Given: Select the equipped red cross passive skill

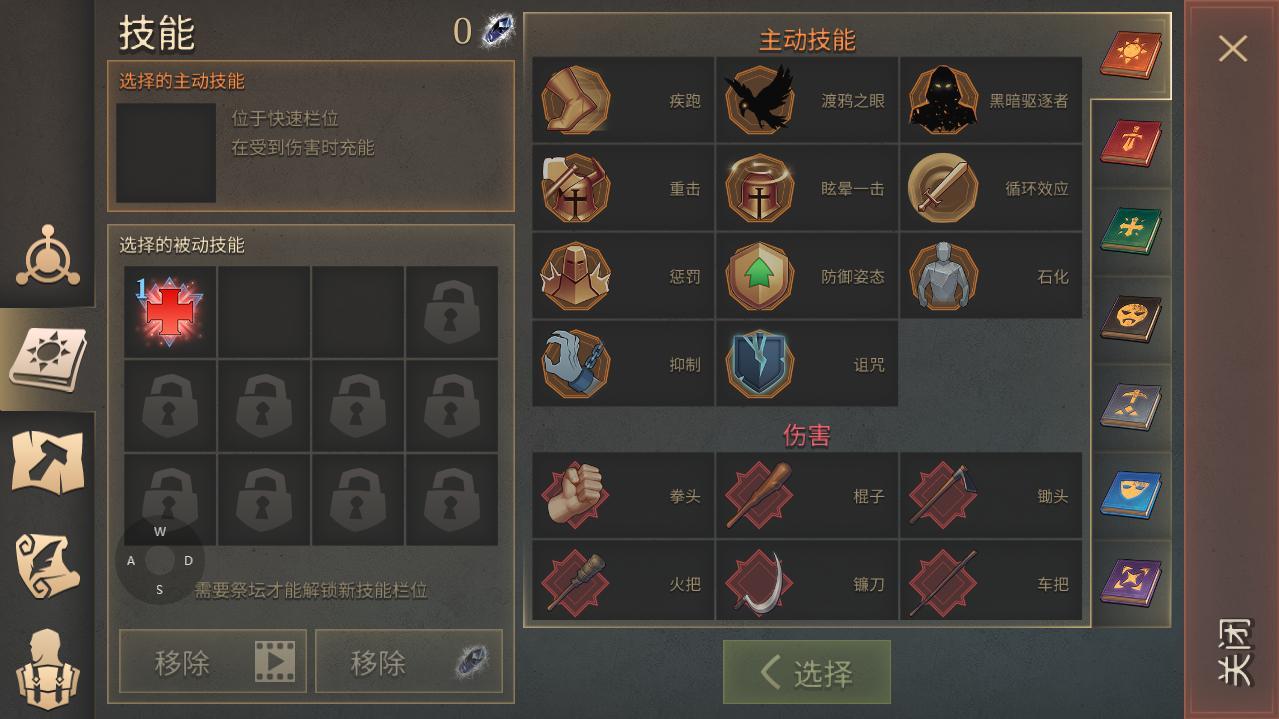Looking at the screenshot, I should pyautogui.click(x=170, y=312).
